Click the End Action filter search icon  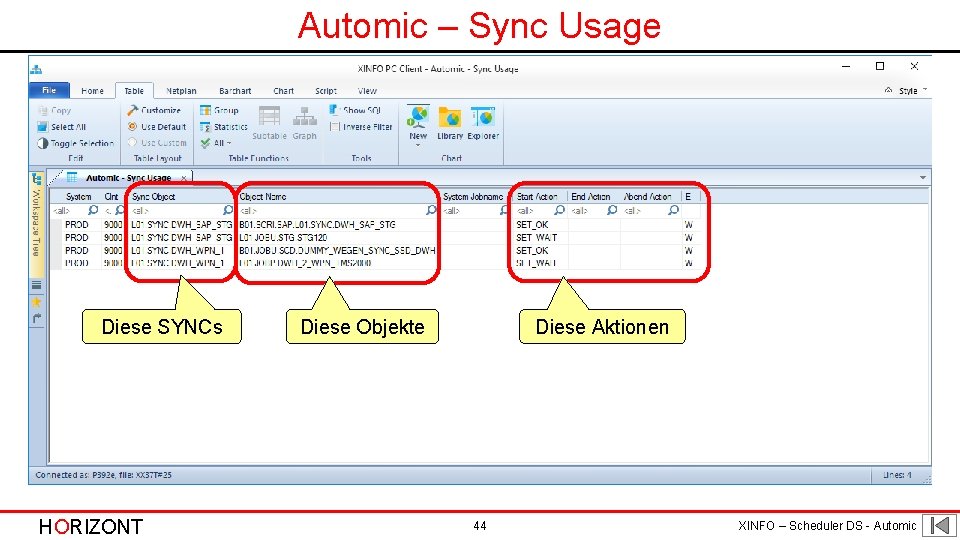pyautogui.click(x=612, y=211)
